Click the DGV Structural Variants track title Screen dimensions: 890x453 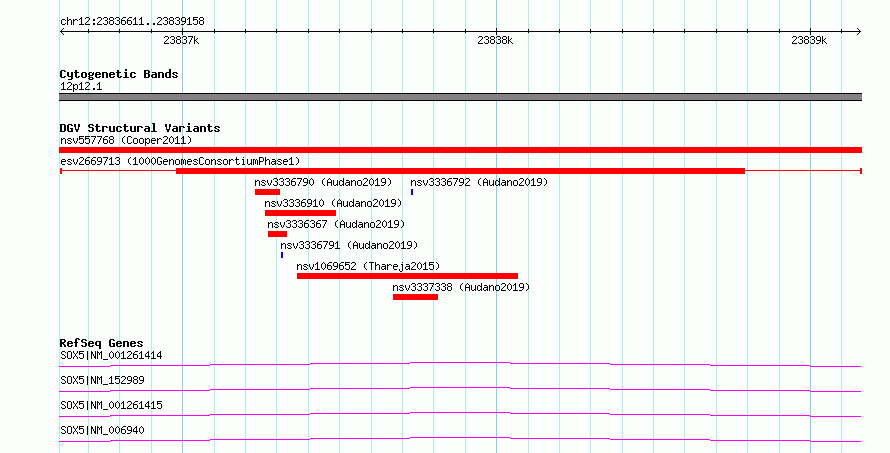click(x=140, y=128)
